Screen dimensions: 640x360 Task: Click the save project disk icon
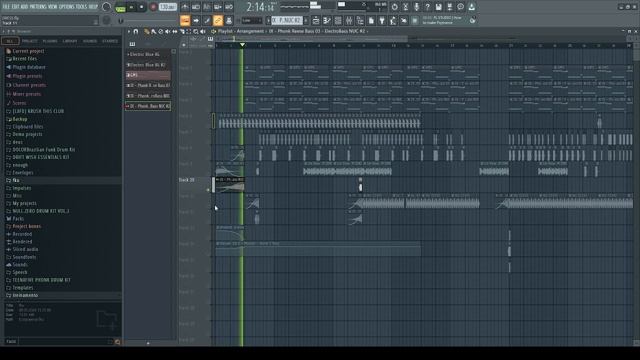click(438, 7)
